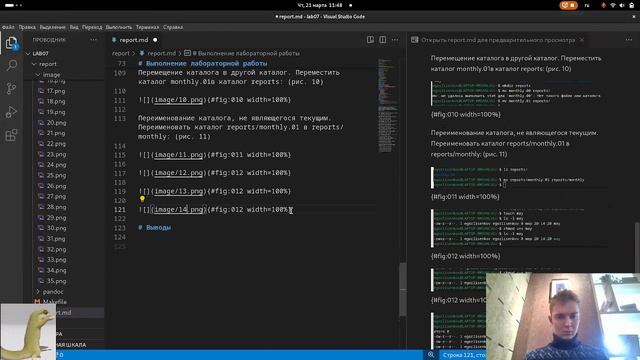Open the Переход menu

(92, 27)
